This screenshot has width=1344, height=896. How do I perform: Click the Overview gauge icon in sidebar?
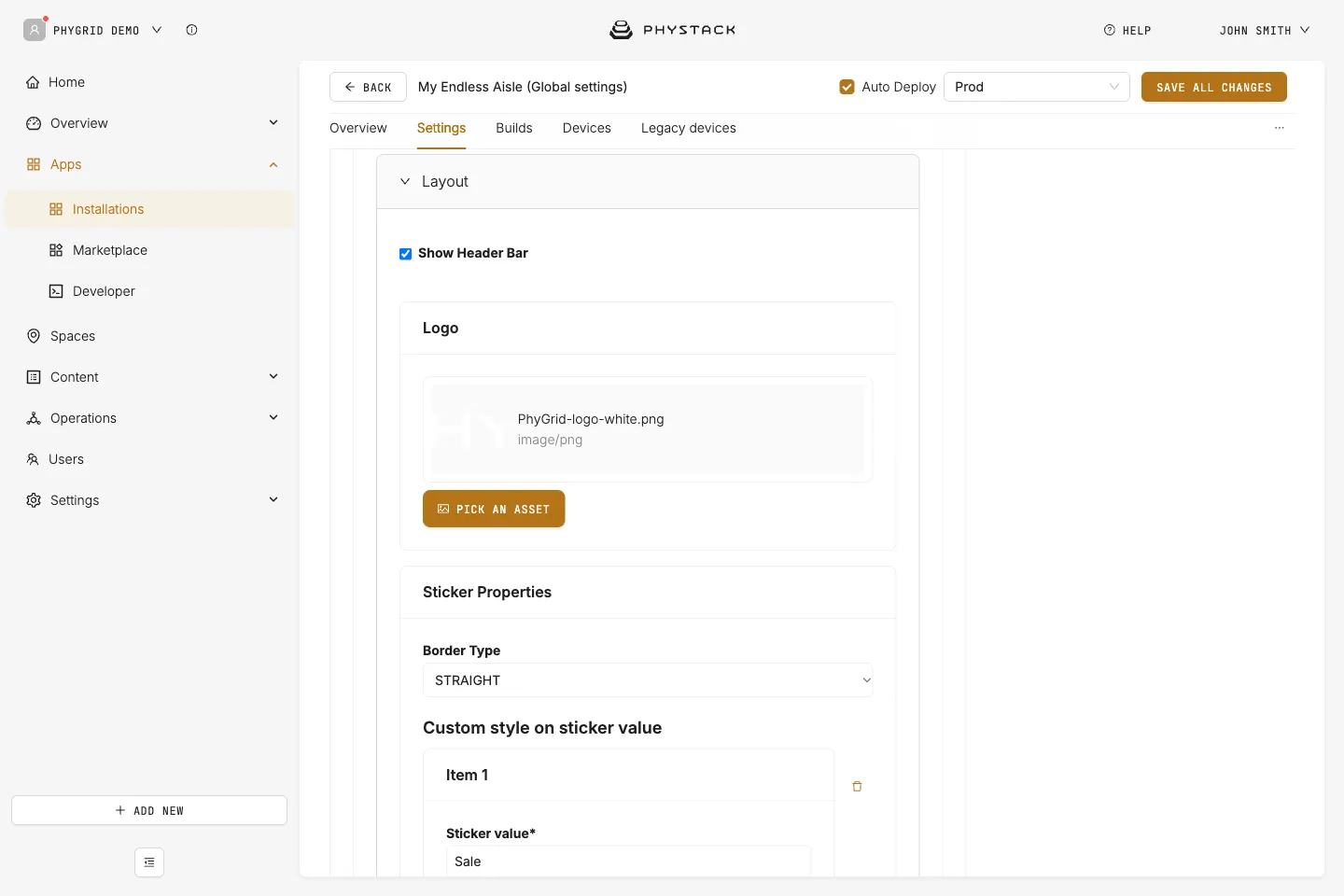pyautogui.click(x=34, y=123)
